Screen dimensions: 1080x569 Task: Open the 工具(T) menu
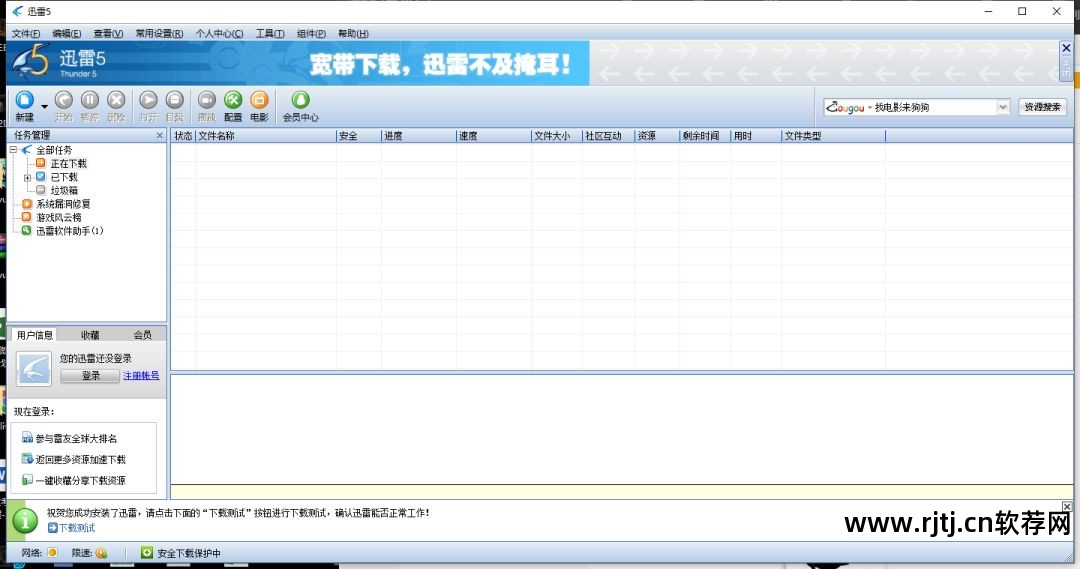270,33
